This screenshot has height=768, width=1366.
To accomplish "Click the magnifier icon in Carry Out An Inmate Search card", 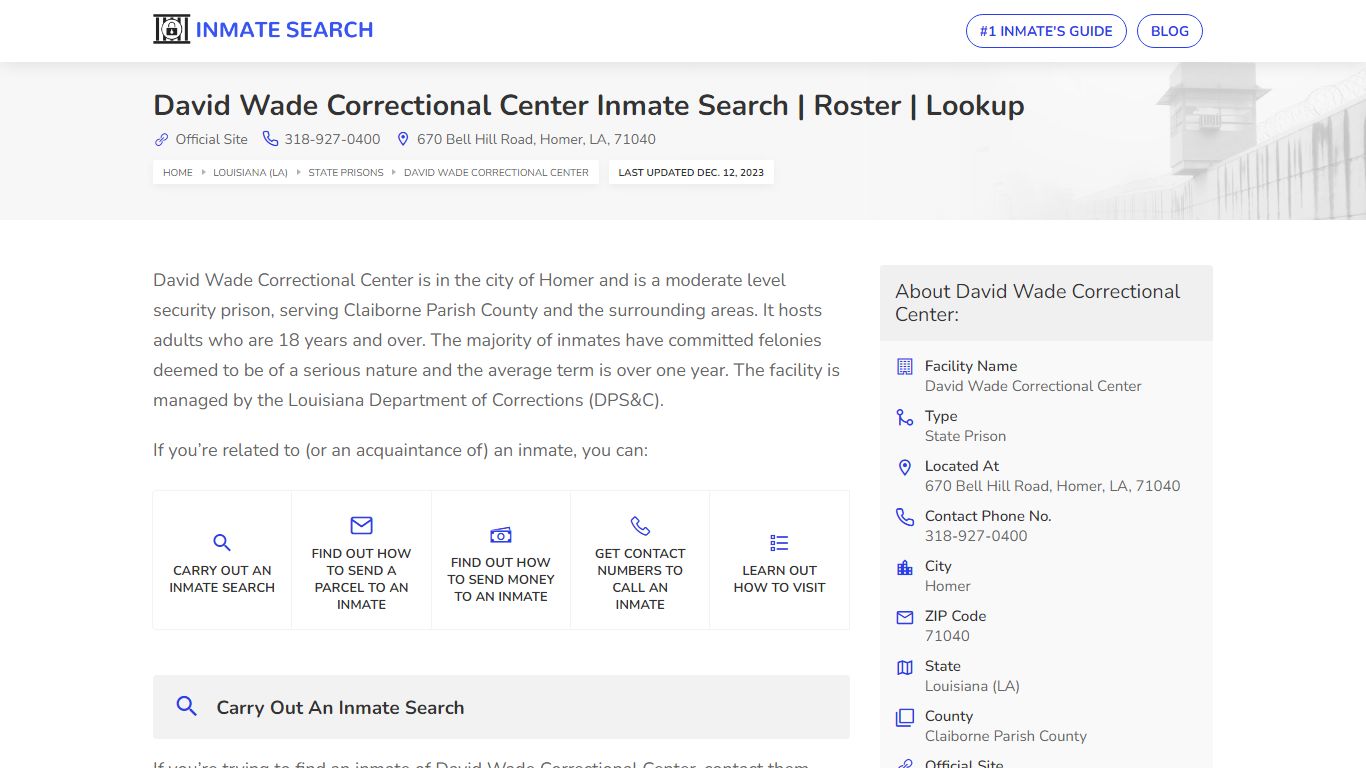I will point(222,543).
